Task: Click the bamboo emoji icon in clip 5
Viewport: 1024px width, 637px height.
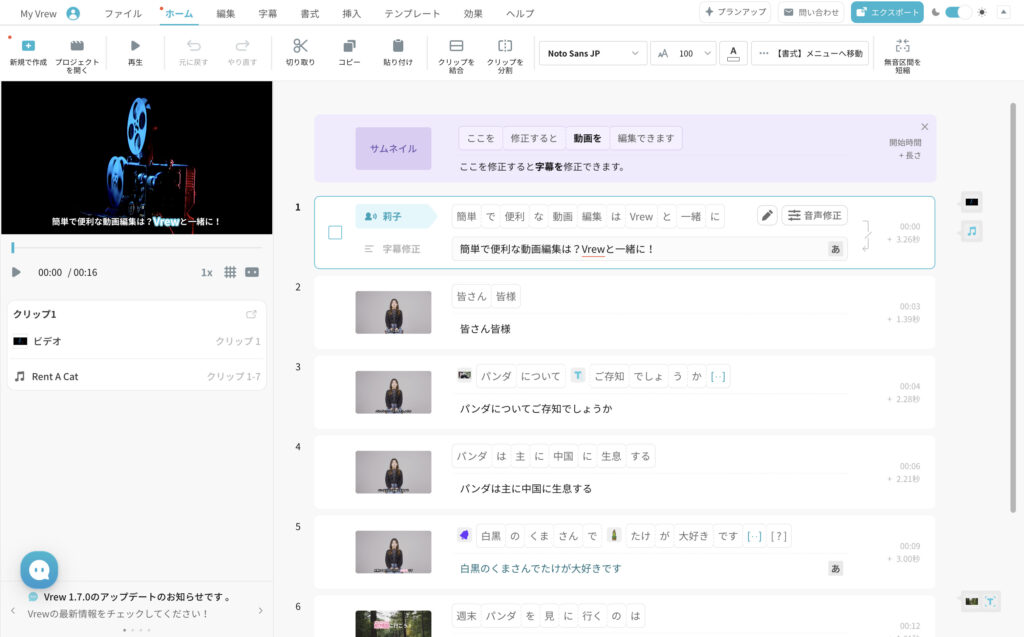Action: click(613, 535)
